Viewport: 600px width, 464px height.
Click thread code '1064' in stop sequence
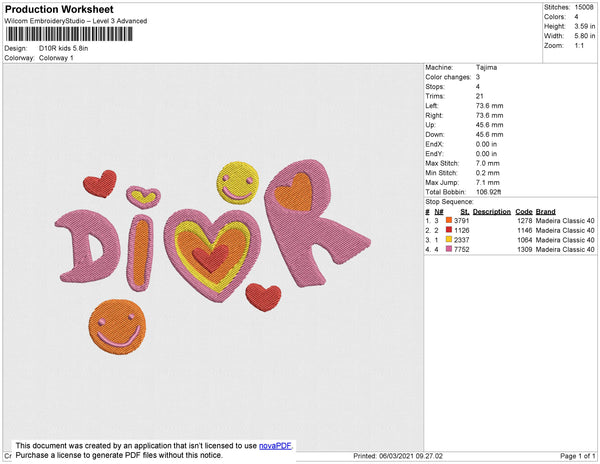(525, 240)
